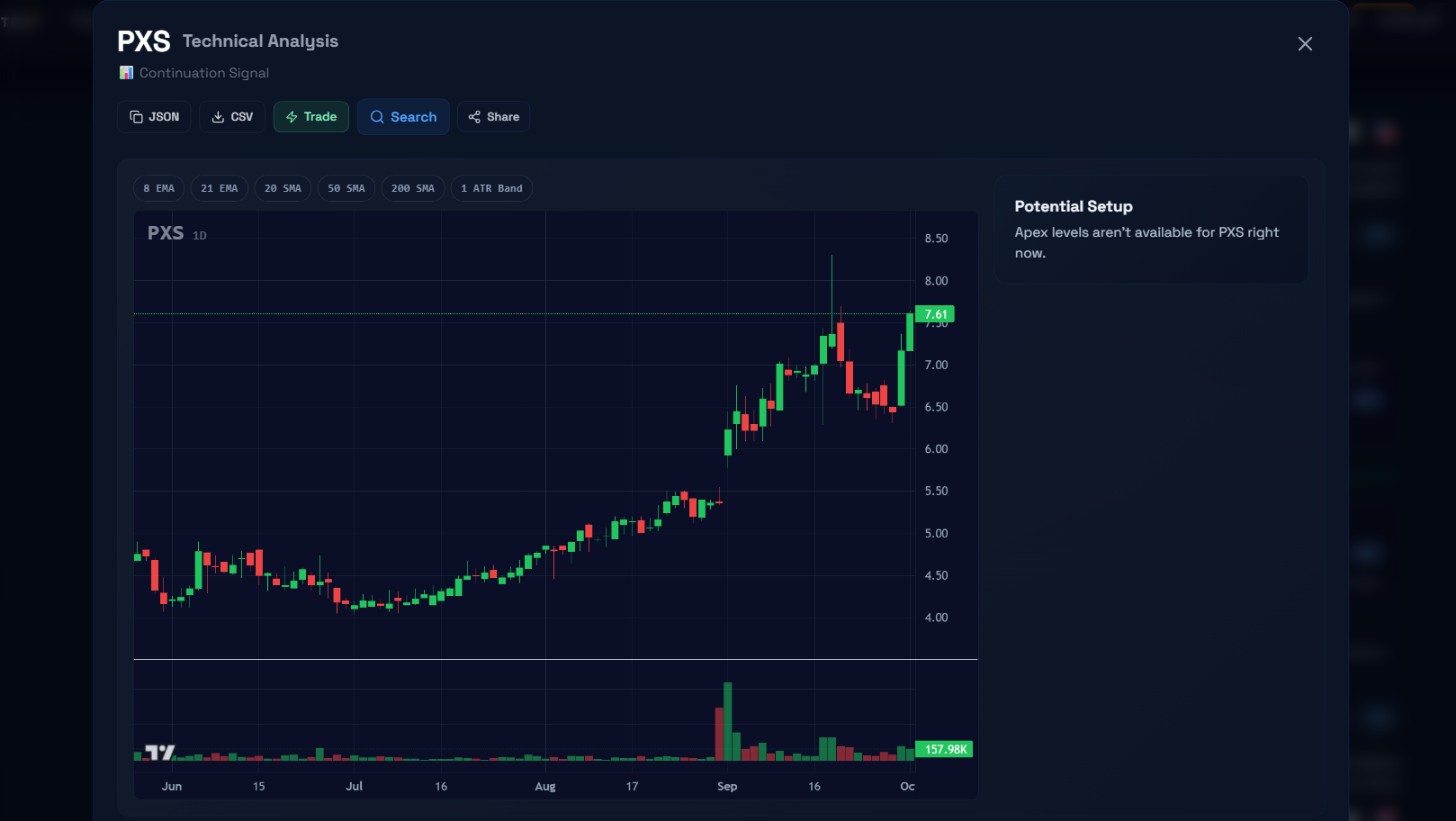Download the CSV export

click(x=232, y=117)
